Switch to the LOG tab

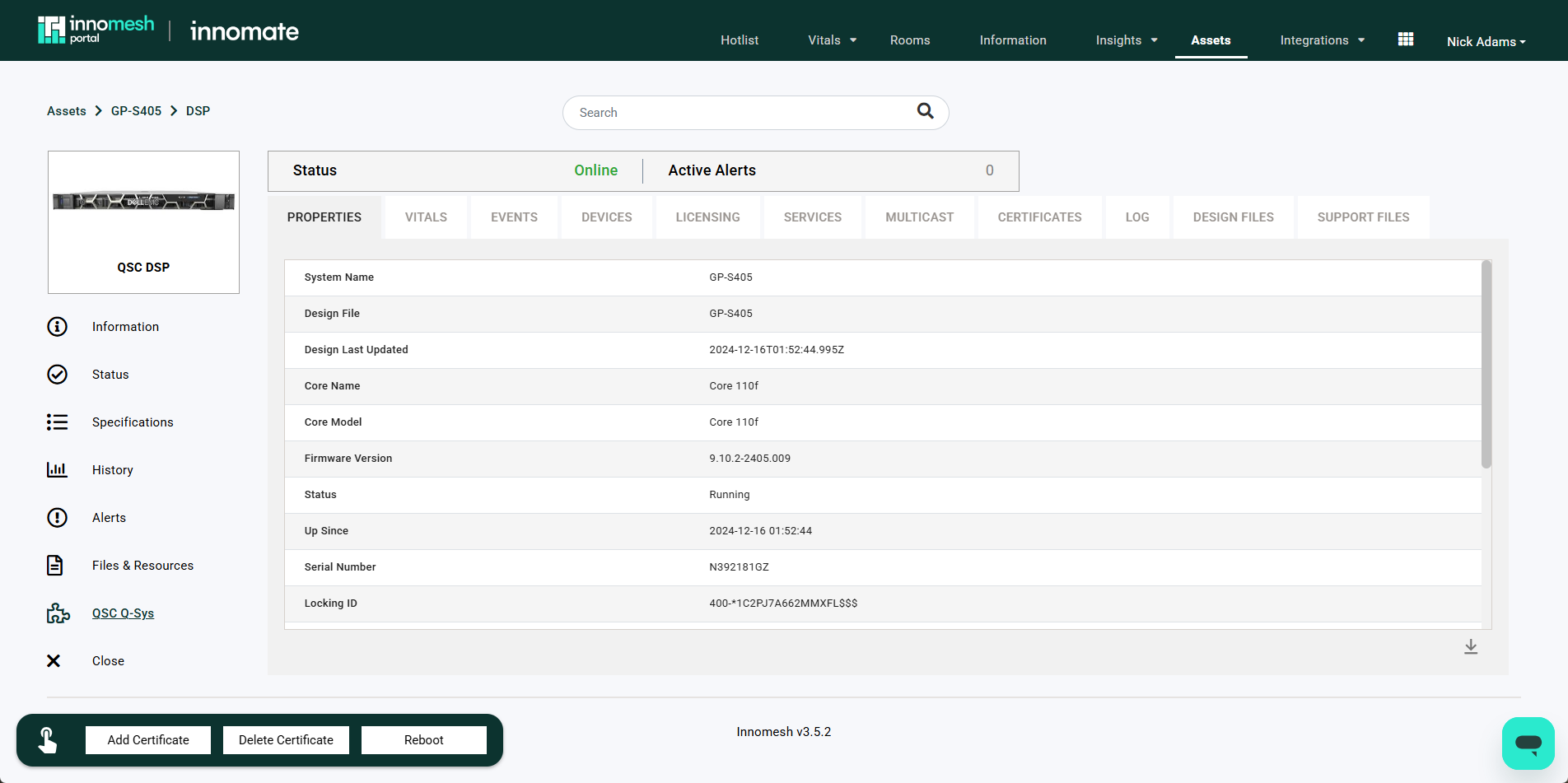1137,217
